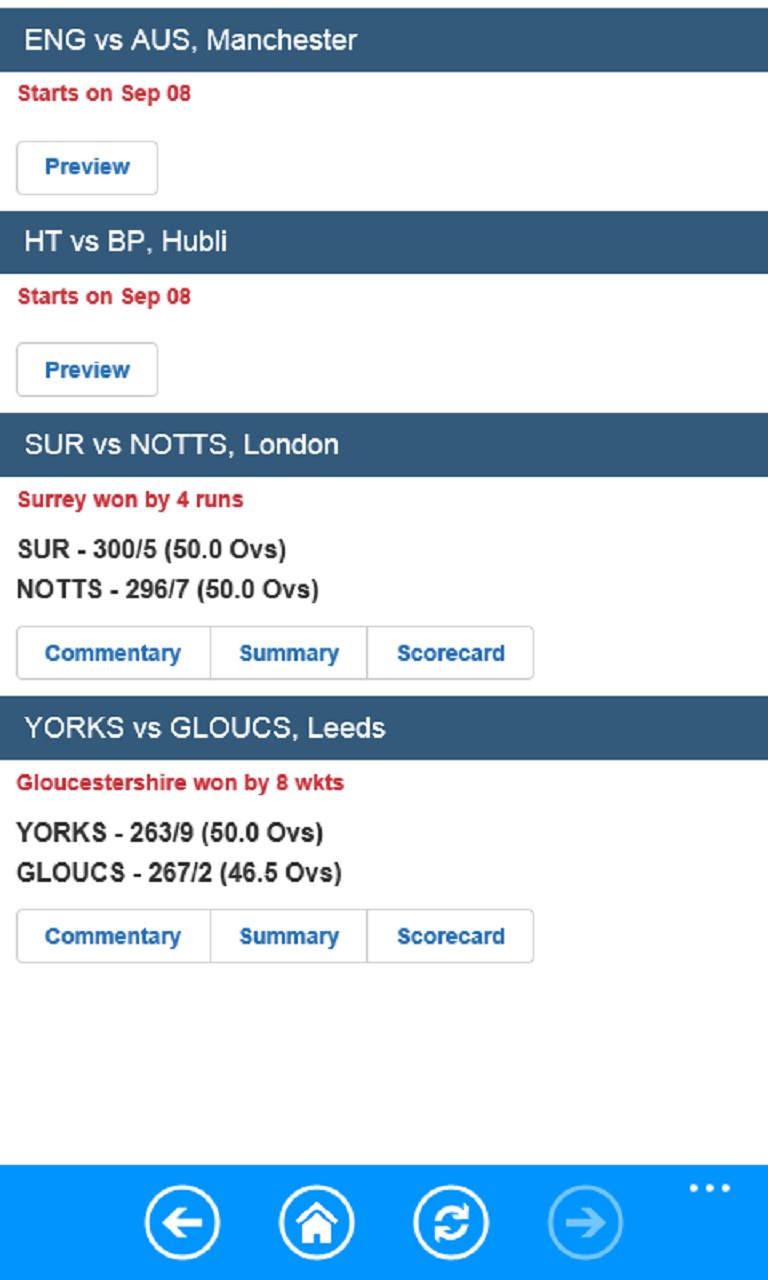Screen dimensions: 768x1280
Task: Open Preview for HT vs BP
Action: click(87, 370)
